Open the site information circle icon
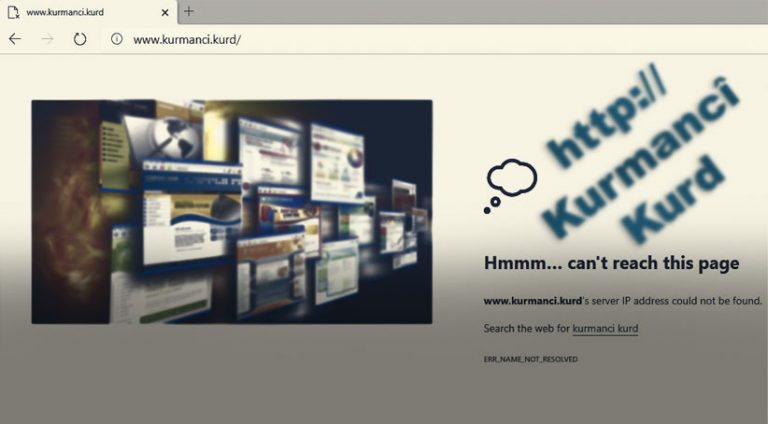This screenshot has height=424, width=768. (116, 39)
